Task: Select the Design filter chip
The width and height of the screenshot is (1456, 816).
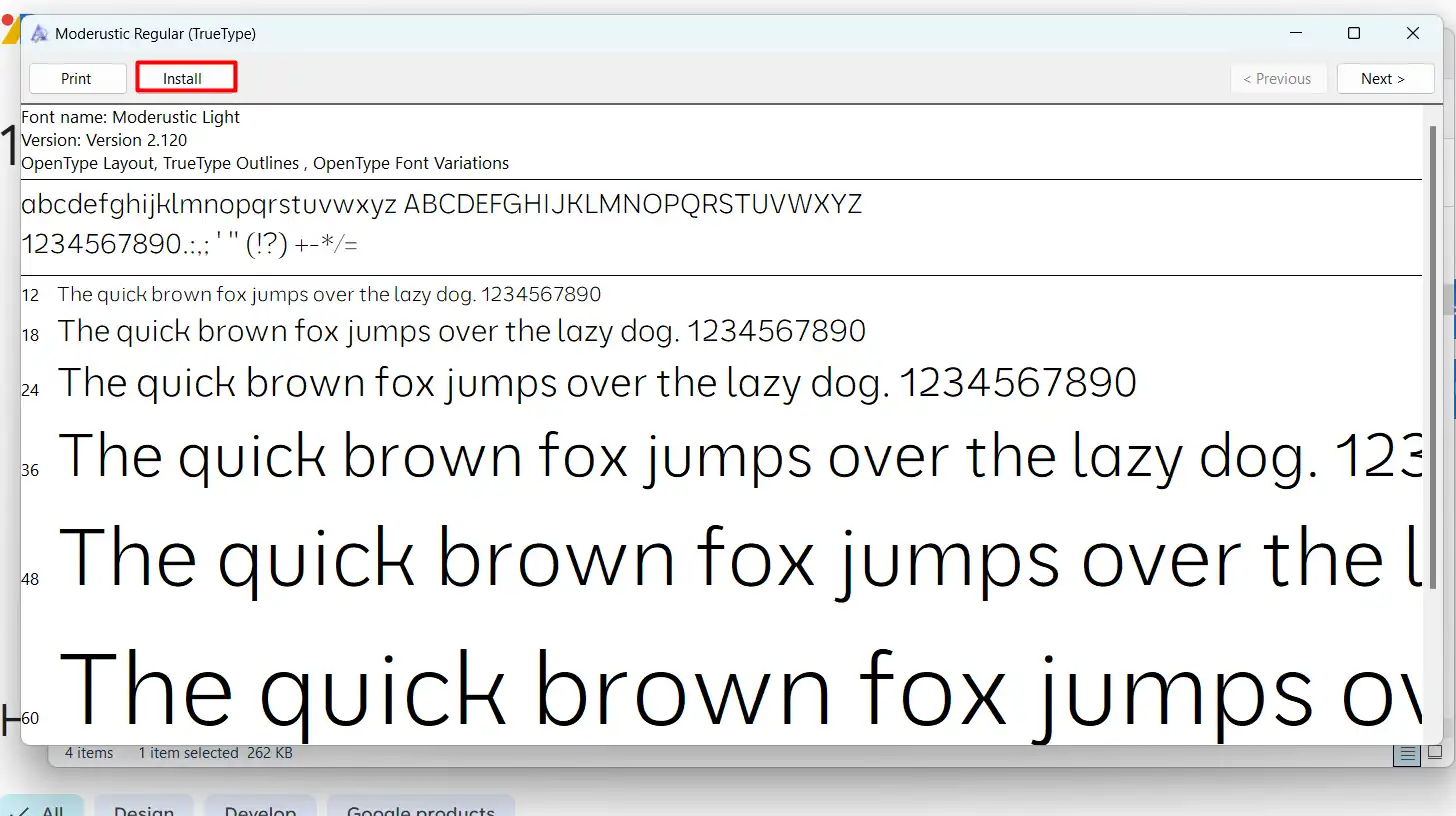Action: pos(144,808)
